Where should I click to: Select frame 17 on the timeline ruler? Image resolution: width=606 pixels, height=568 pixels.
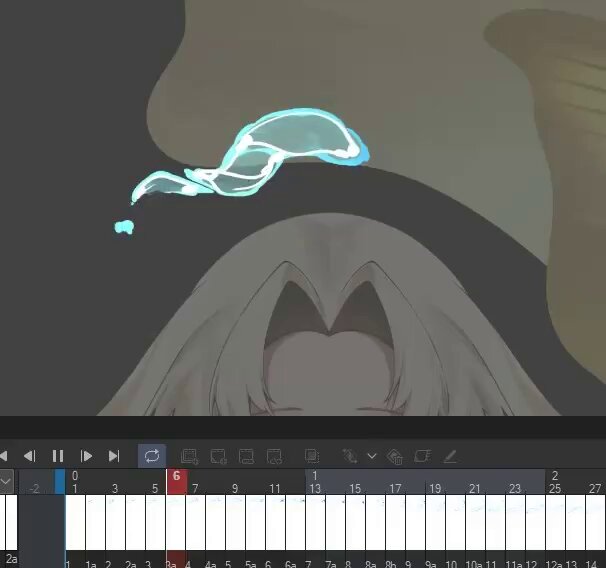tap(395, 489)
